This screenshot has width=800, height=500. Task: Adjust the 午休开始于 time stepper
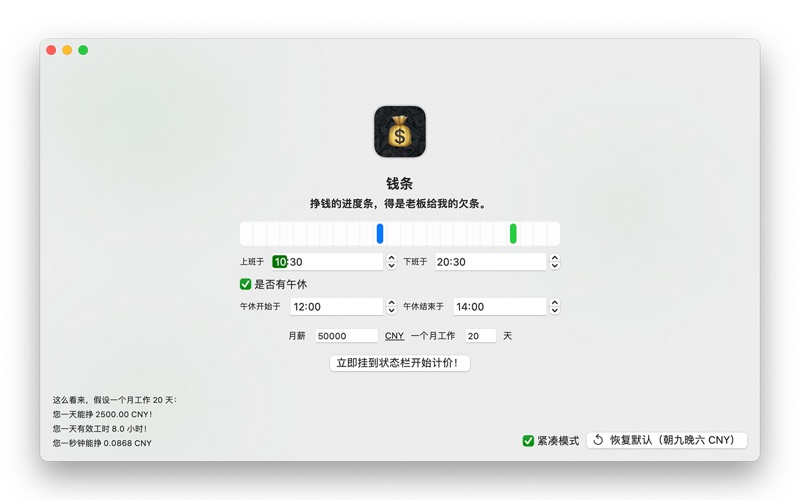(x=391, y=307)
